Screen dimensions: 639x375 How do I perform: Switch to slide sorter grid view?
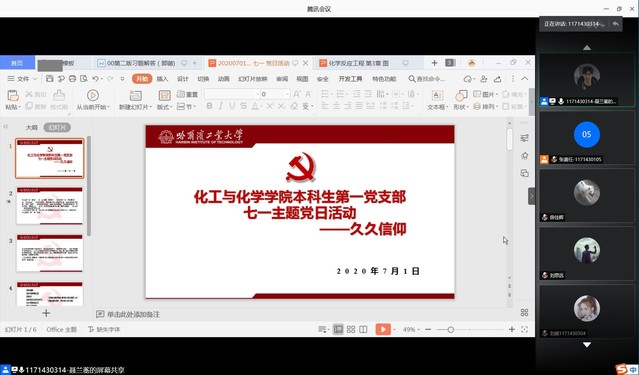click(351, 329)
